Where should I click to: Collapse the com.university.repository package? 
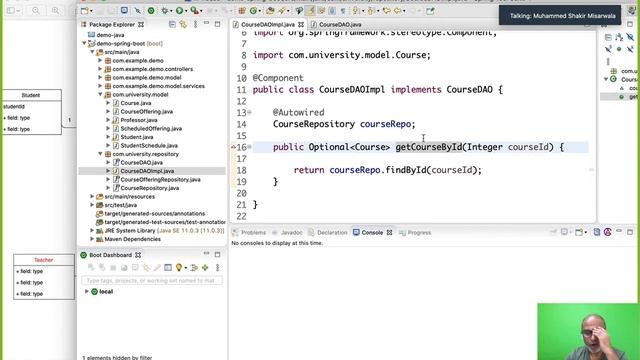point(100,154)
